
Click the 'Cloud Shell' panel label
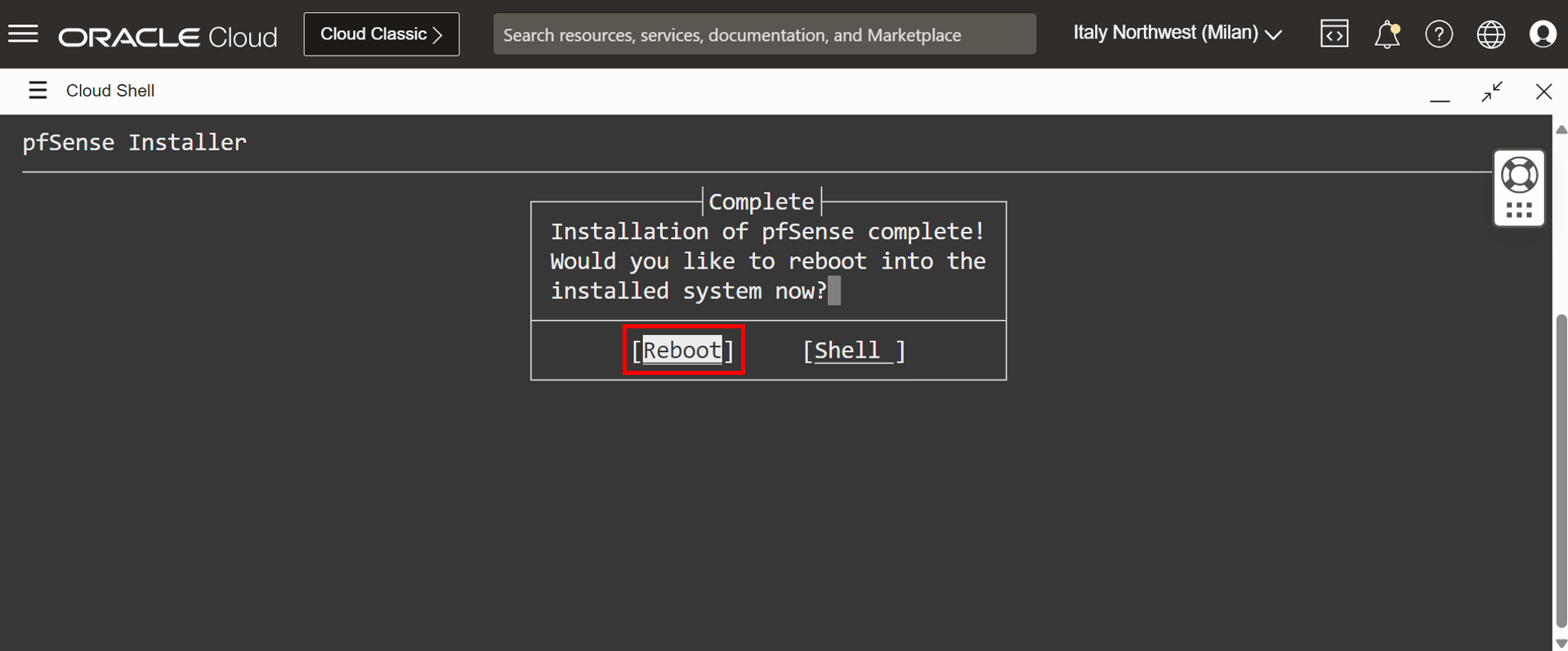[x=110, y=91]
